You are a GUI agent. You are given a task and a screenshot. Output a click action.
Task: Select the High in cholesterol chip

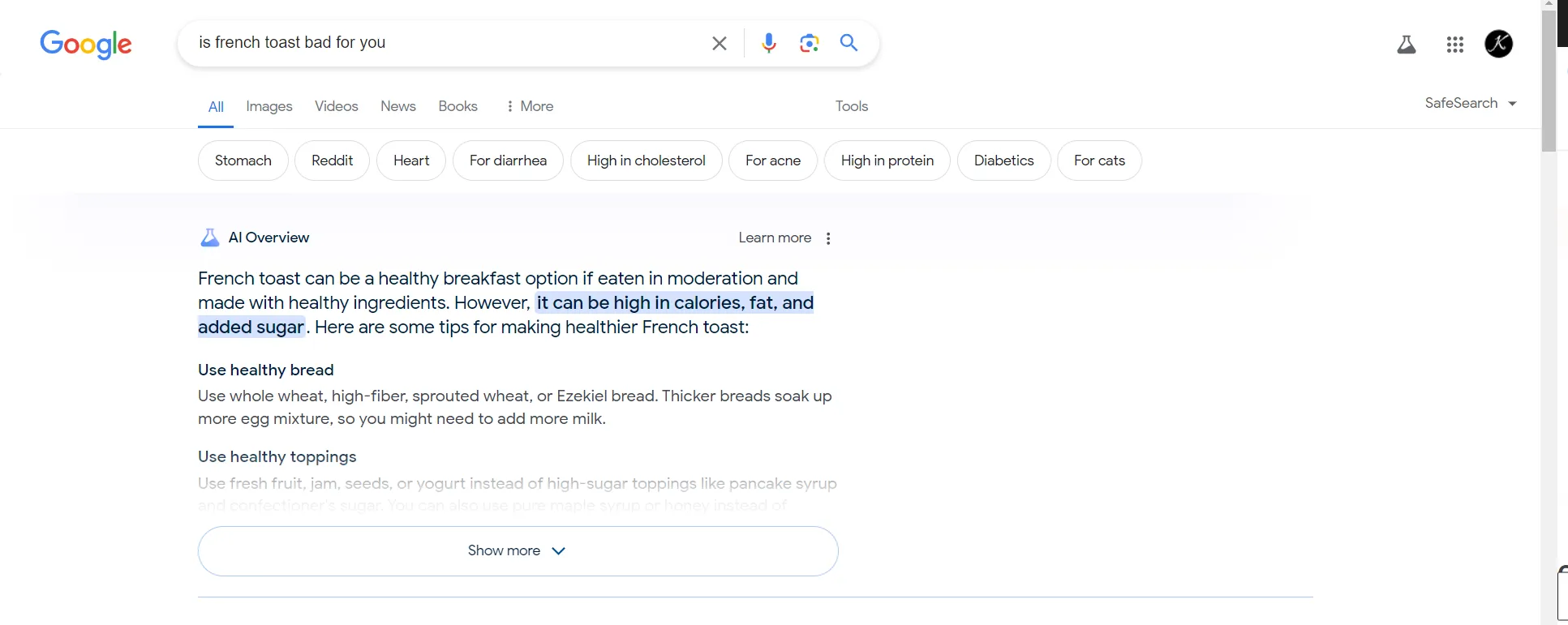click(646, 161)
